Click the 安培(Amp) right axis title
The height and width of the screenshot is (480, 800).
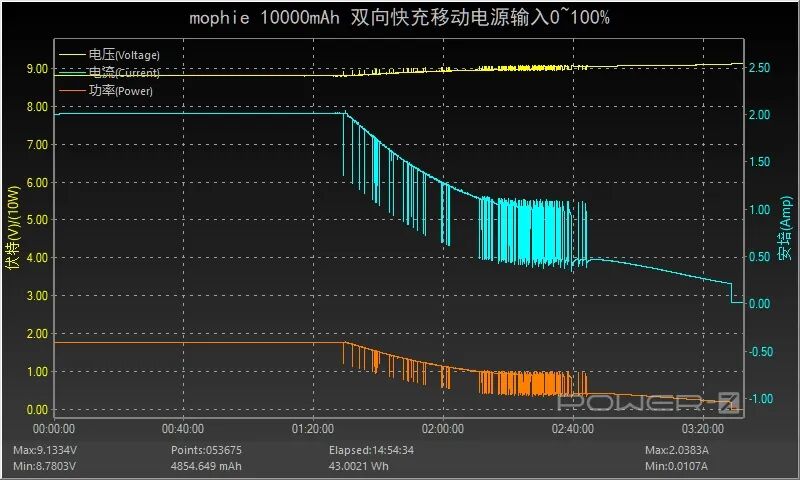pyautogui.click(x=786, y=228)
